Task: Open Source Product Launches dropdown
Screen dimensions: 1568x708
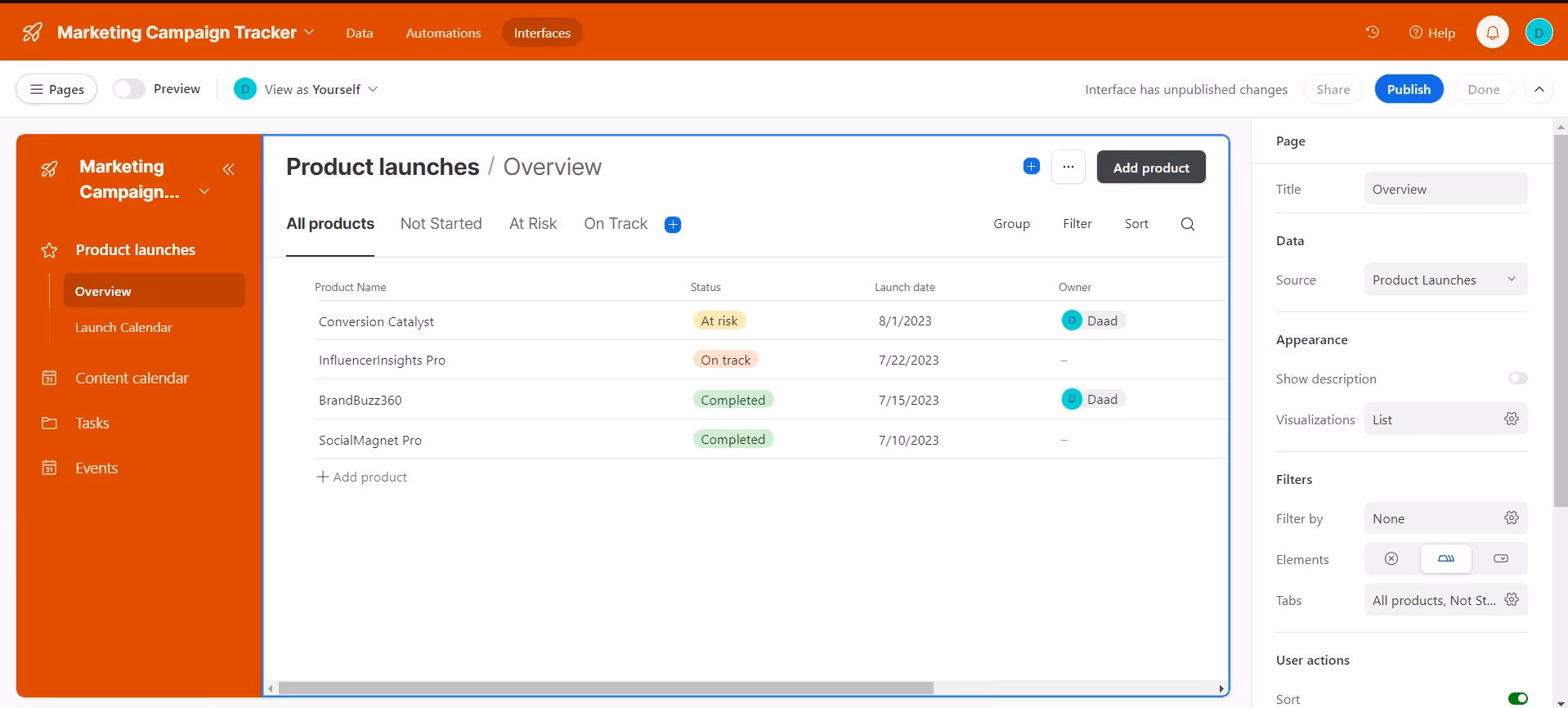Action: [1445, 280]
